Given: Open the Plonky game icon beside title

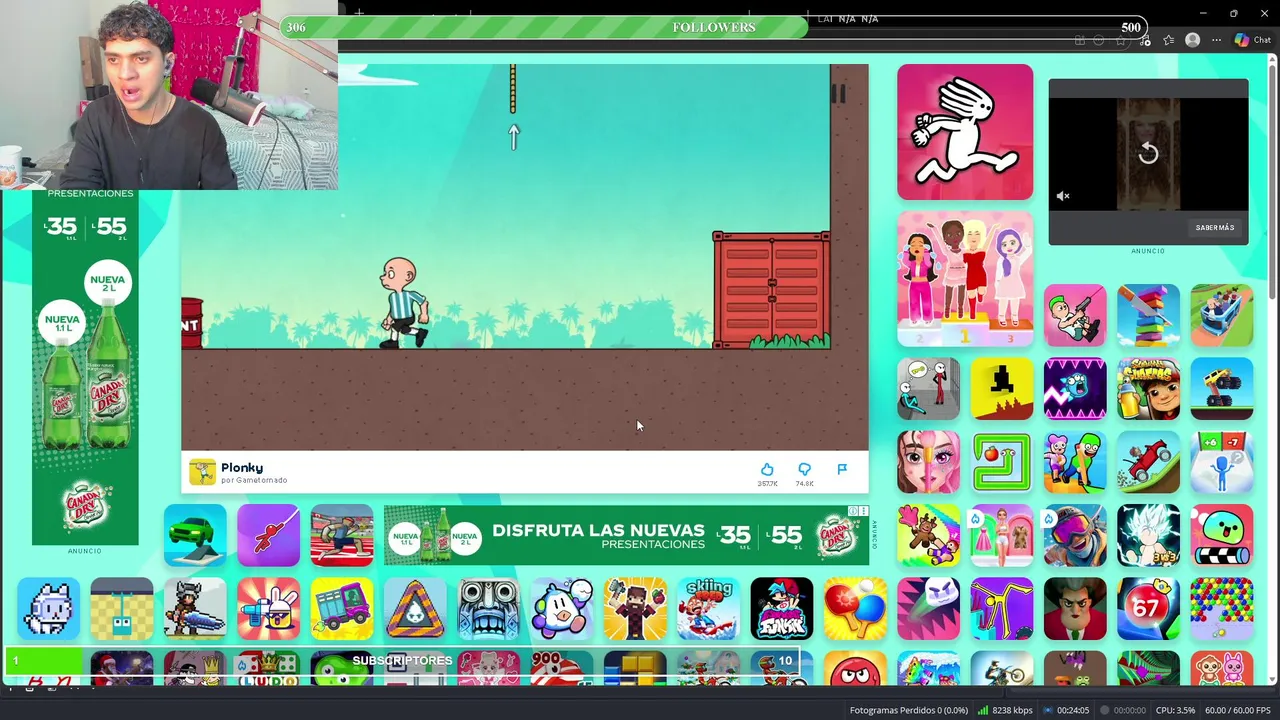Looking at the screenshot, I should coord(203,472).
